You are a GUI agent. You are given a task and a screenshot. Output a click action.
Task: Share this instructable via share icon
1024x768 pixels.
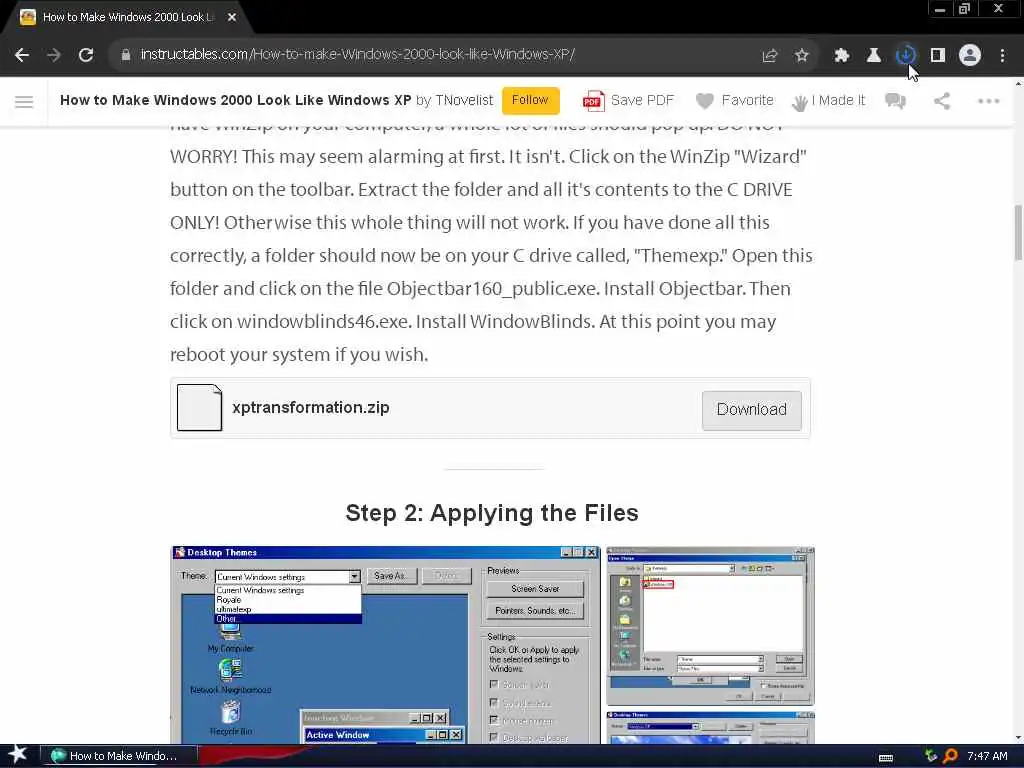tap(942, 101)
